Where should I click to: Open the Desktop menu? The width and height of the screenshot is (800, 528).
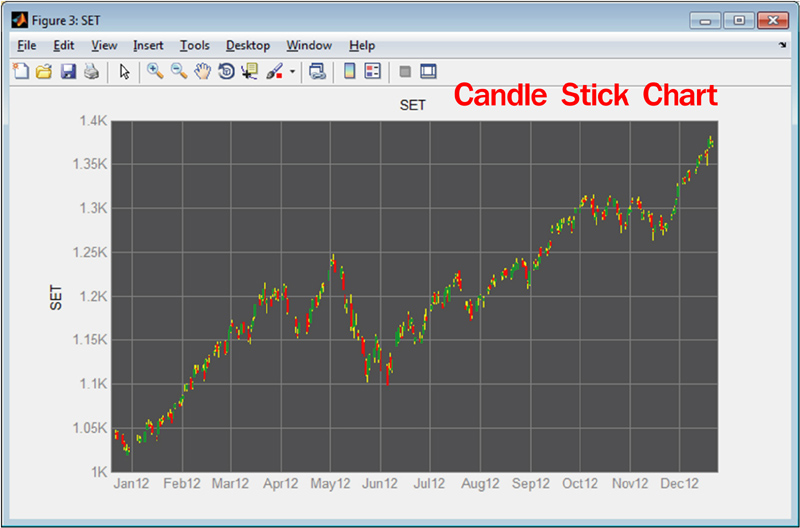[x=248, y=45]
